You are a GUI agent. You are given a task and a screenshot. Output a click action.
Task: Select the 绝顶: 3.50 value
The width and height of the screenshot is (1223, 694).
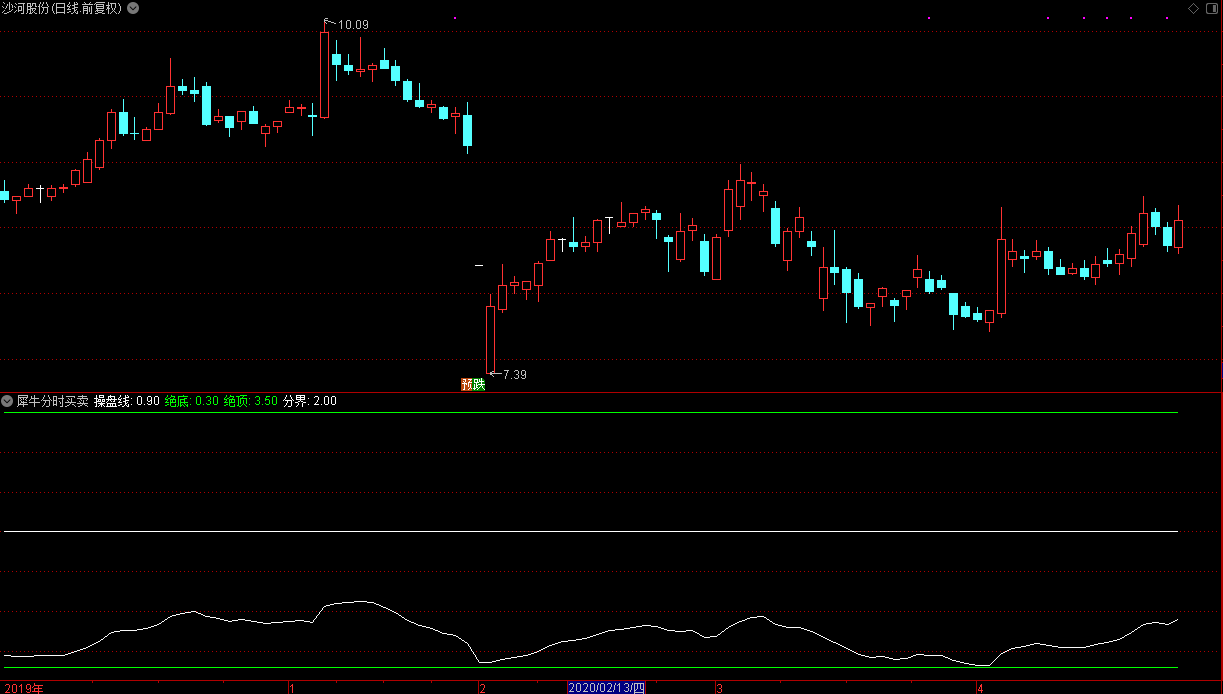tap(251, 401)
